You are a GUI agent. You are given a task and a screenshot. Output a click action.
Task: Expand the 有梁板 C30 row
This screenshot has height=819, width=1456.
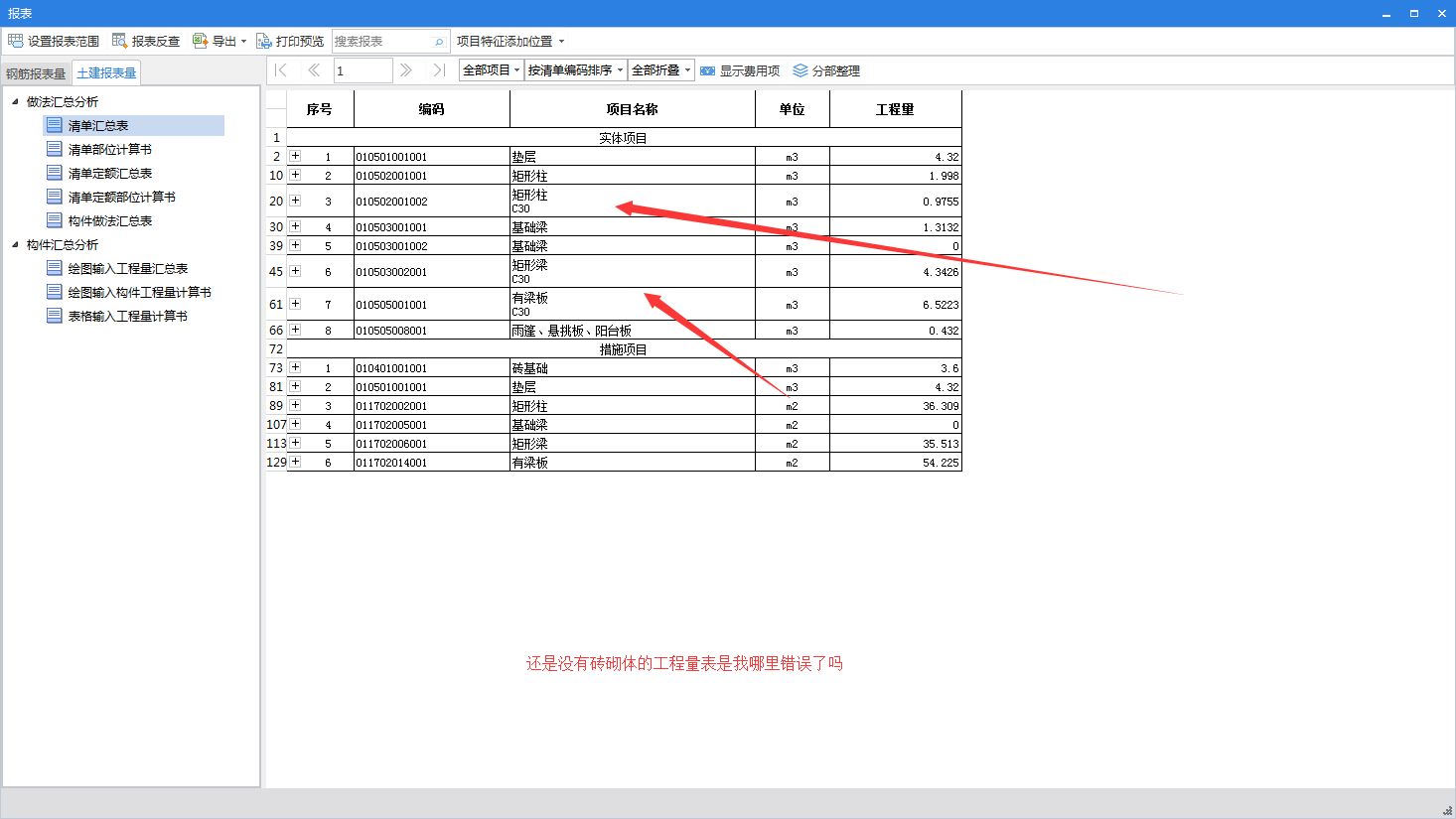(295, 304)
